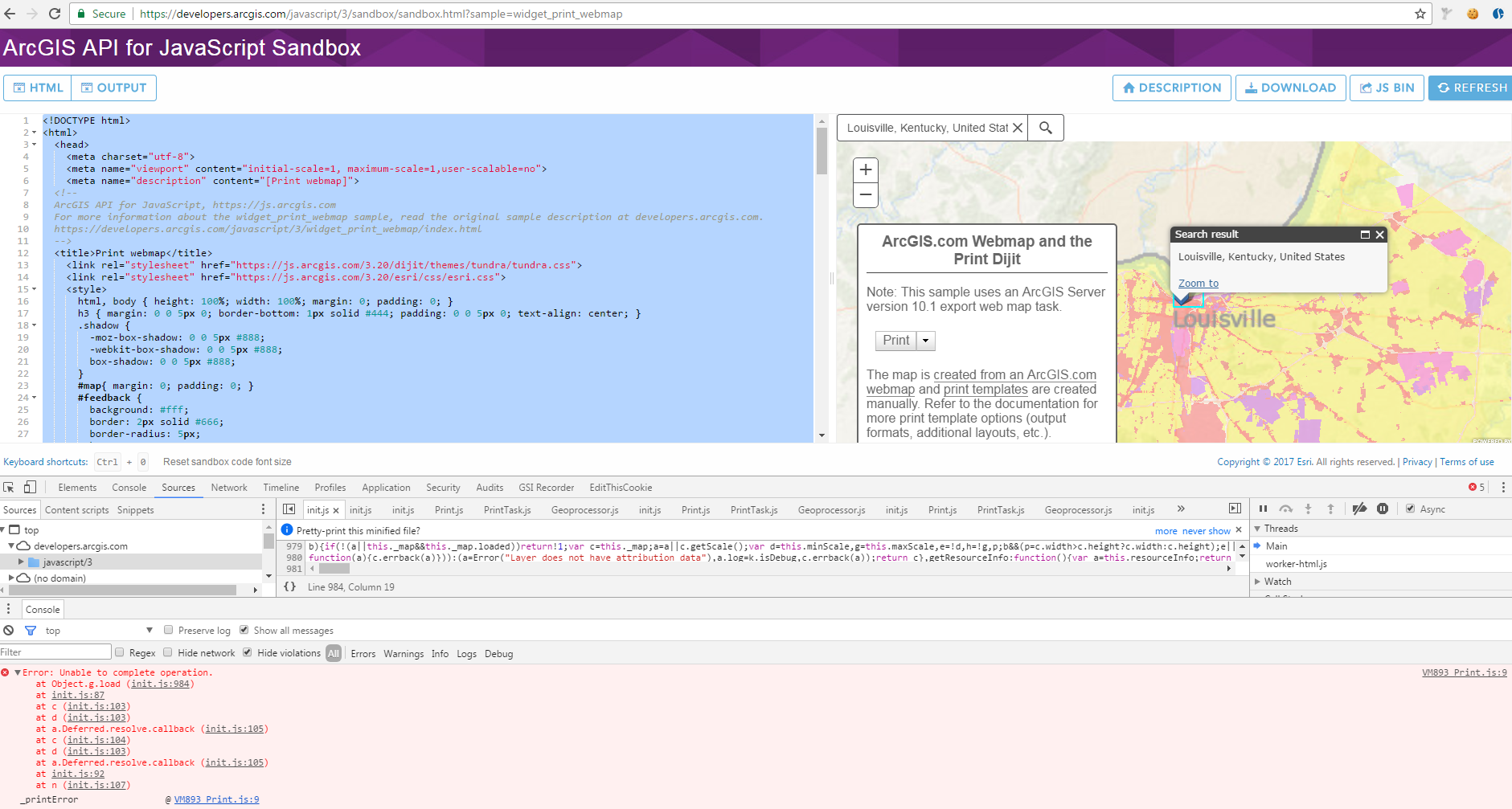
Task: Hide the debugger sidebar pane
Action: (x=1235, y=509)
